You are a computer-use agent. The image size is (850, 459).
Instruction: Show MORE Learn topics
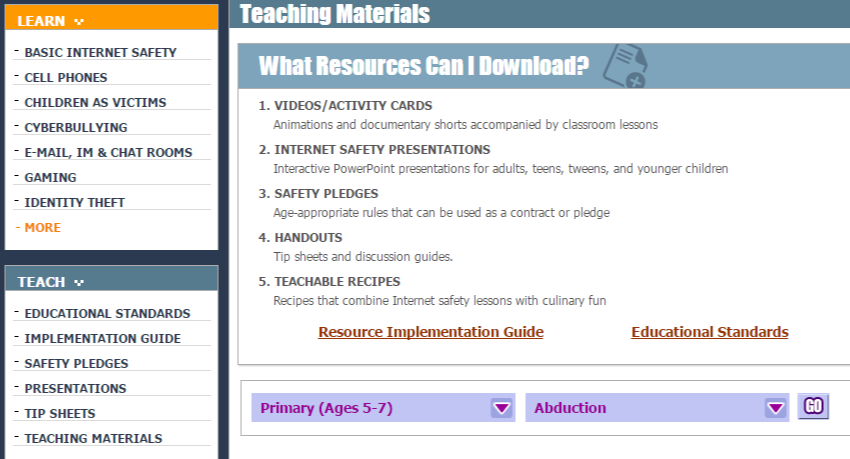click(42, 228)
